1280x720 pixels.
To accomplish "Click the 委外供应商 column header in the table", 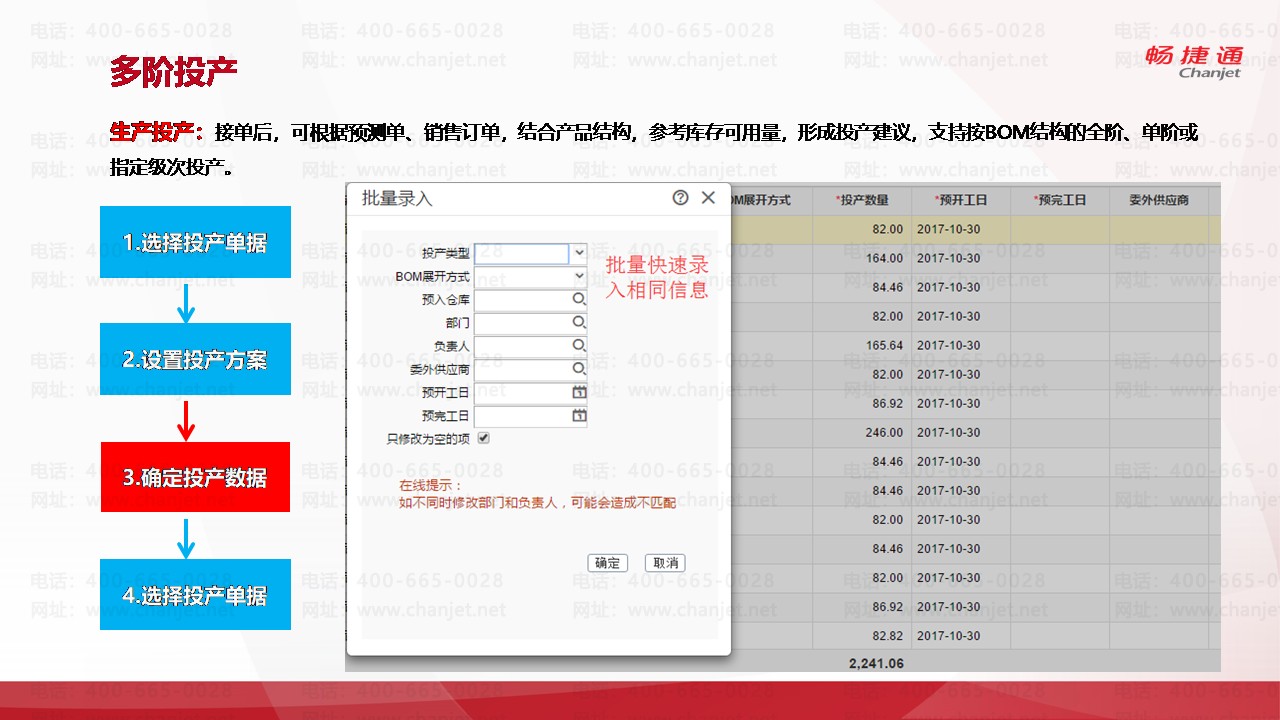I will (x=1158, y=200).
